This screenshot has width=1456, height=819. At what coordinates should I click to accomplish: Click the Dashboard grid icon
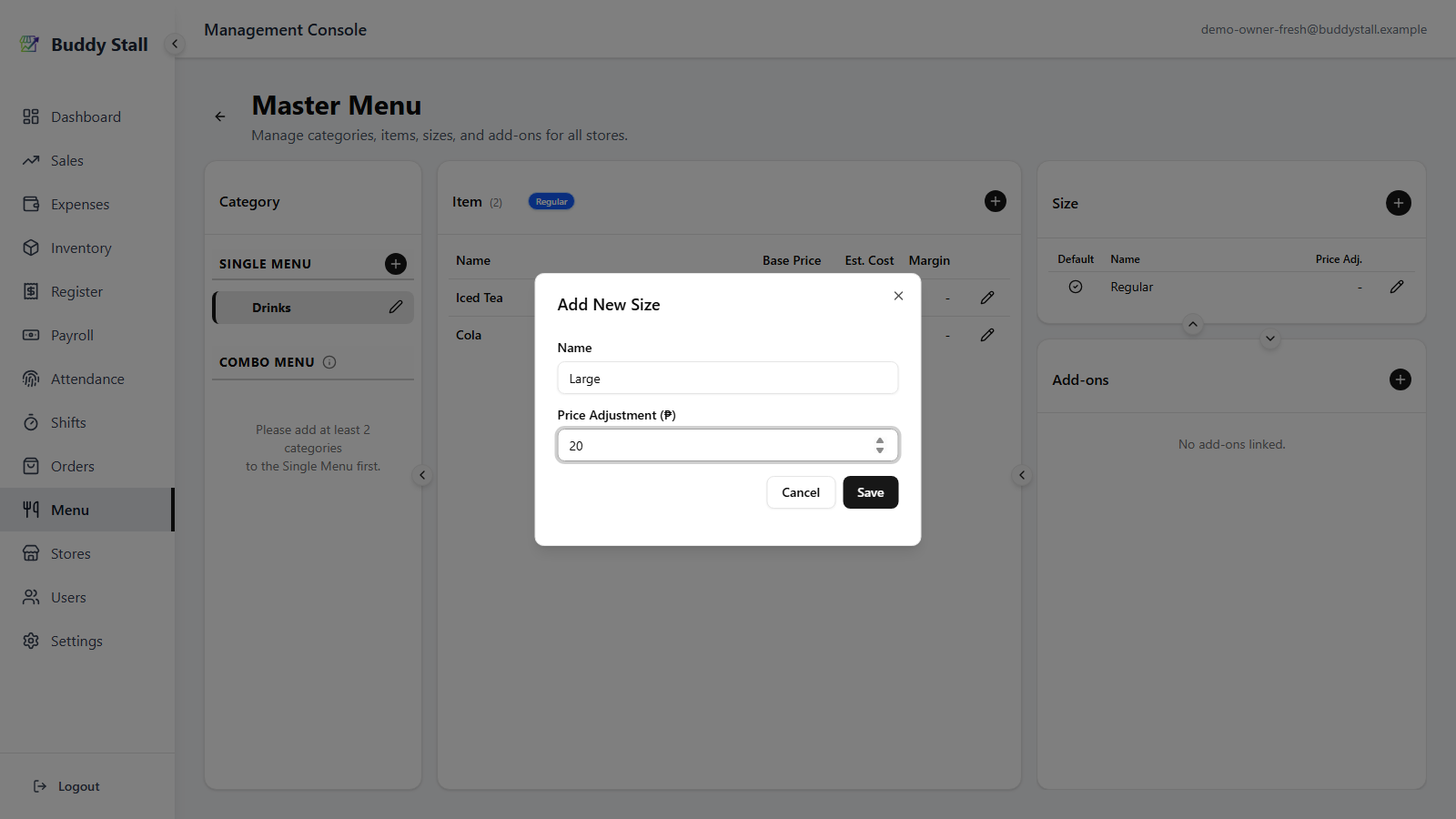[31, 116]
